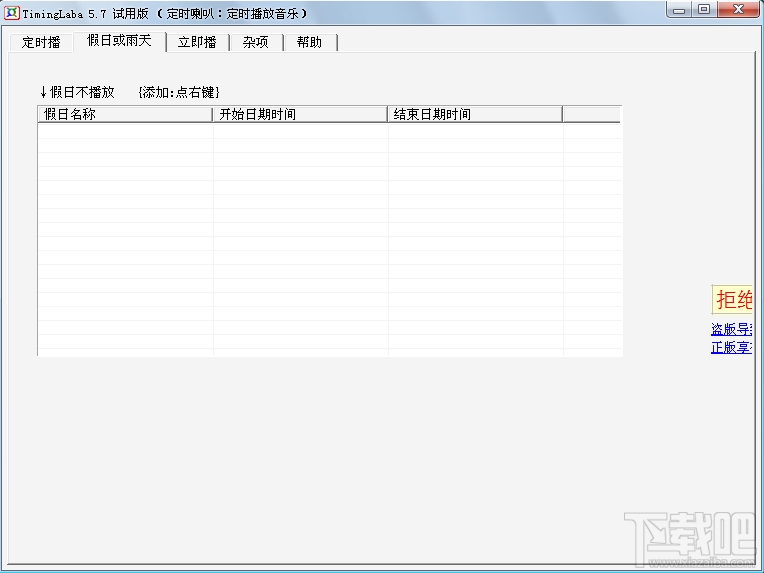Screen dimensions: 764x573
Task: Switch to the 定时播 tab
Action: (x=41, y=42)
